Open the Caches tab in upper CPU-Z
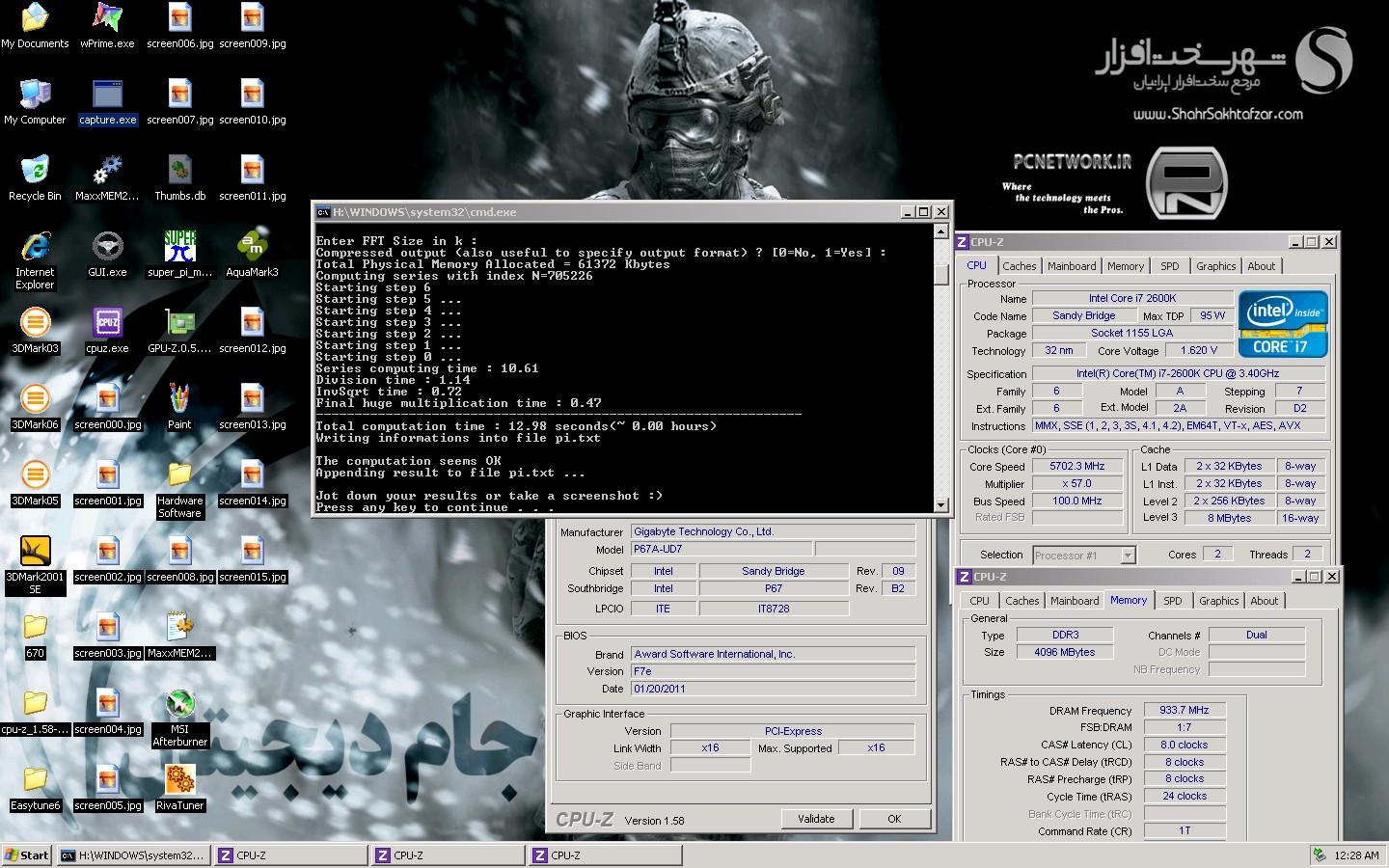 coord(1019,266)
